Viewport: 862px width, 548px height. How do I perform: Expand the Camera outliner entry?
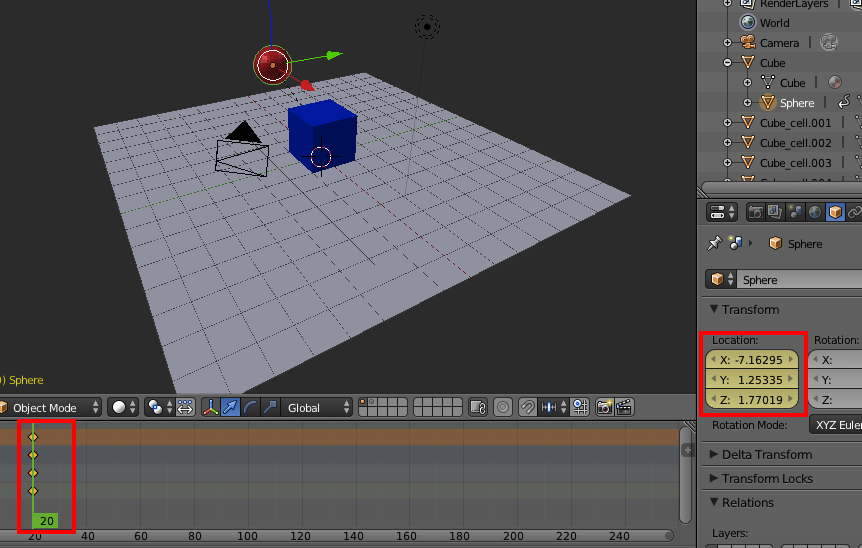click(x=727, y=42)
